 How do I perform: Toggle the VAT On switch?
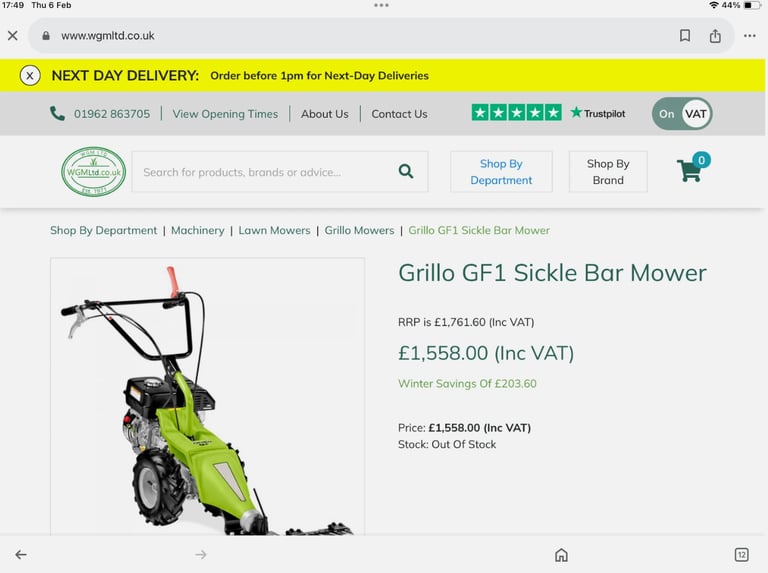(682, 114)
